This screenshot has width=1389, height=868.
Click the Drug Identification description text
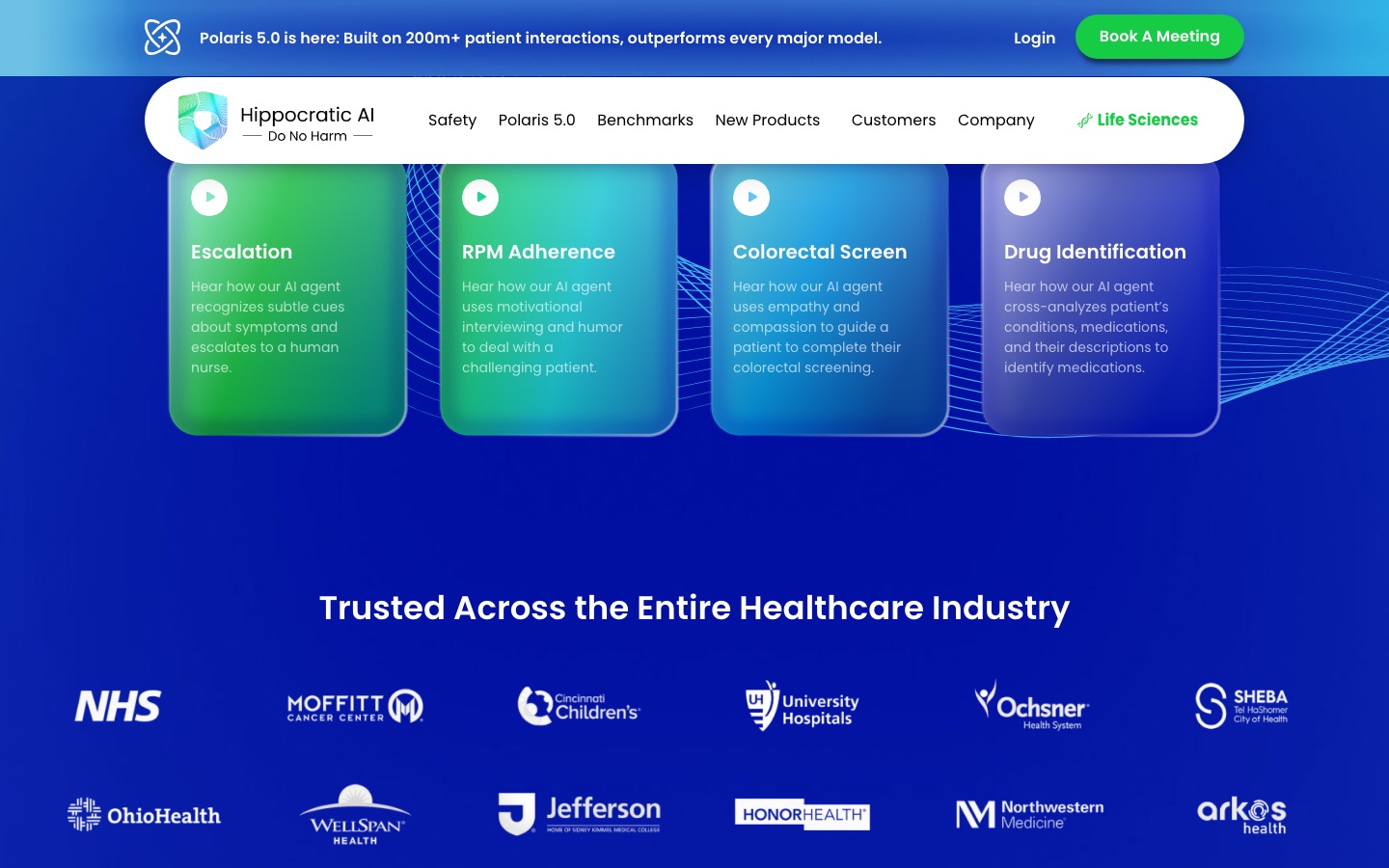(x=1086, y=327)
